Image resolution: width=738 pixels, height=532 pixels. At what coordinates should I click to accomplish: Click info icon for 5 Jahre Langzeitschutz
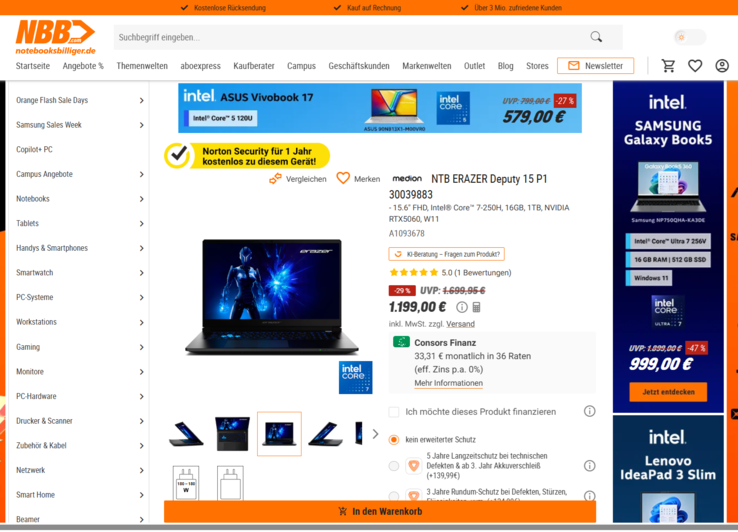point(589,466)
